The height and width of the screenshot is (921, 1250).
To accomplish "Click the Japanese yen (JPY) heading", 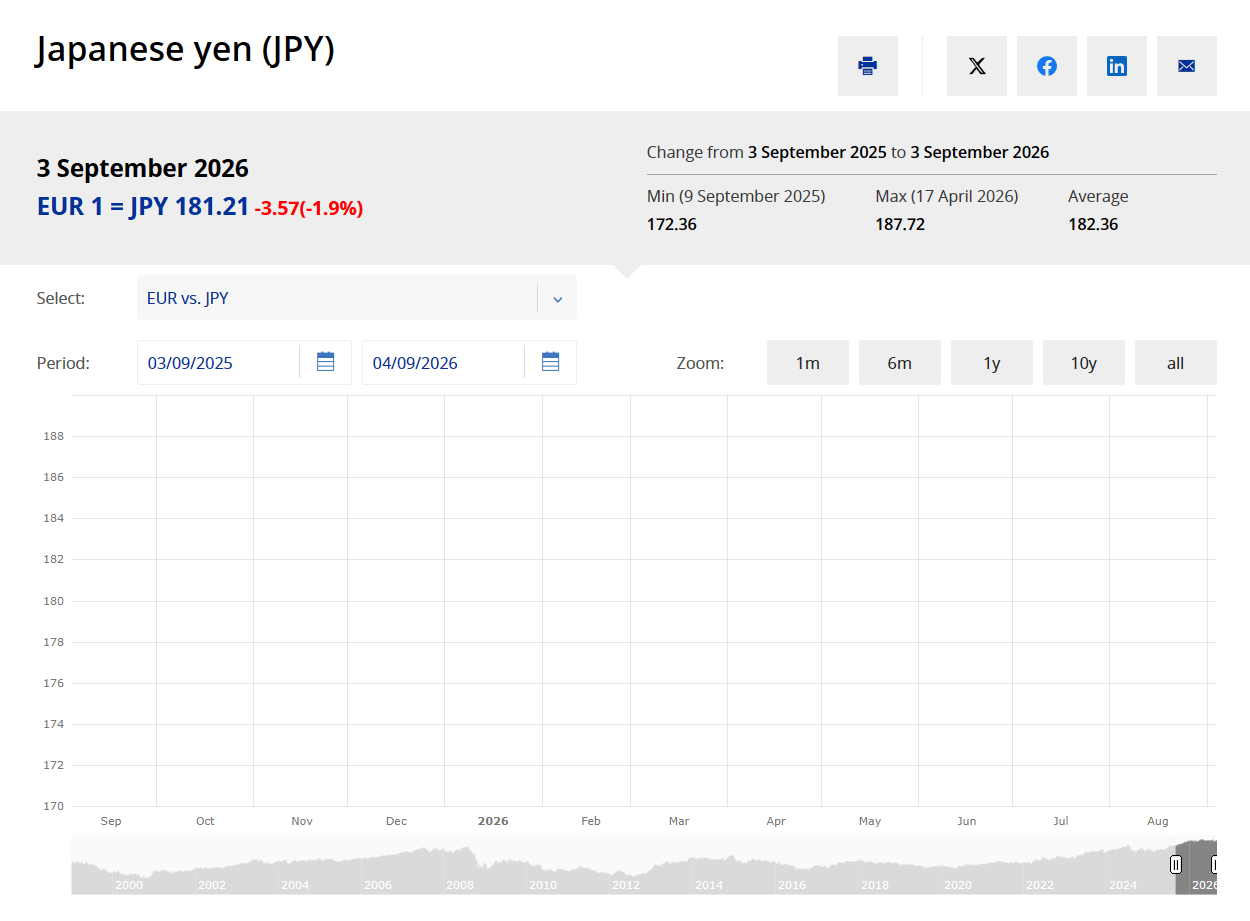I will (185, 49).
